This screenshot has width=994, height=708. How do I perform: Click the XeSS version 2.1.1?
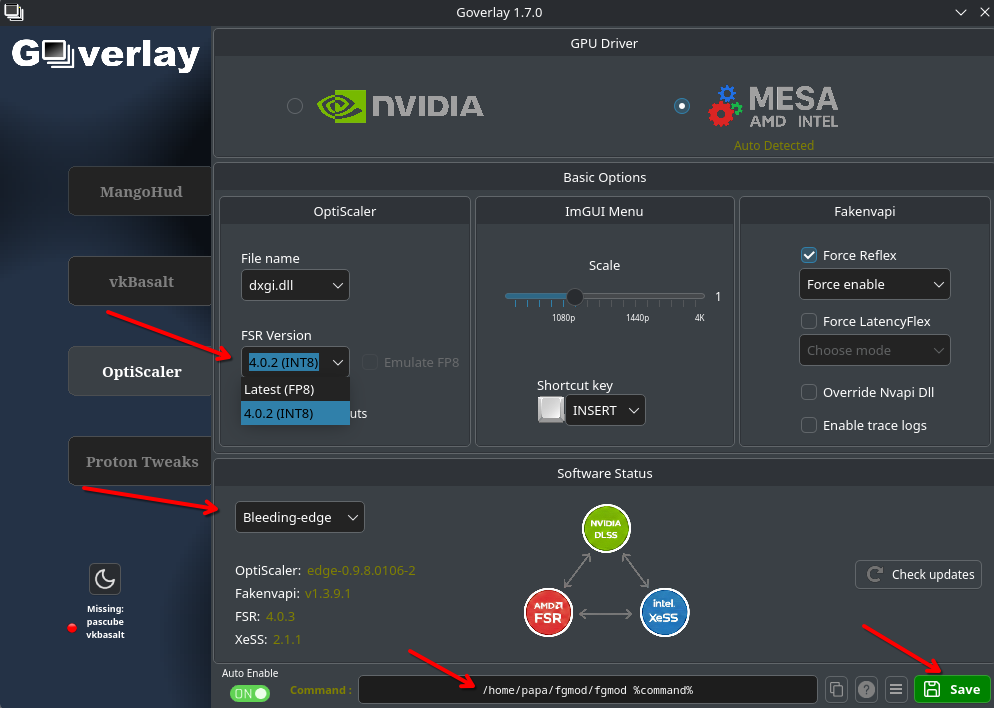point(287,640)
